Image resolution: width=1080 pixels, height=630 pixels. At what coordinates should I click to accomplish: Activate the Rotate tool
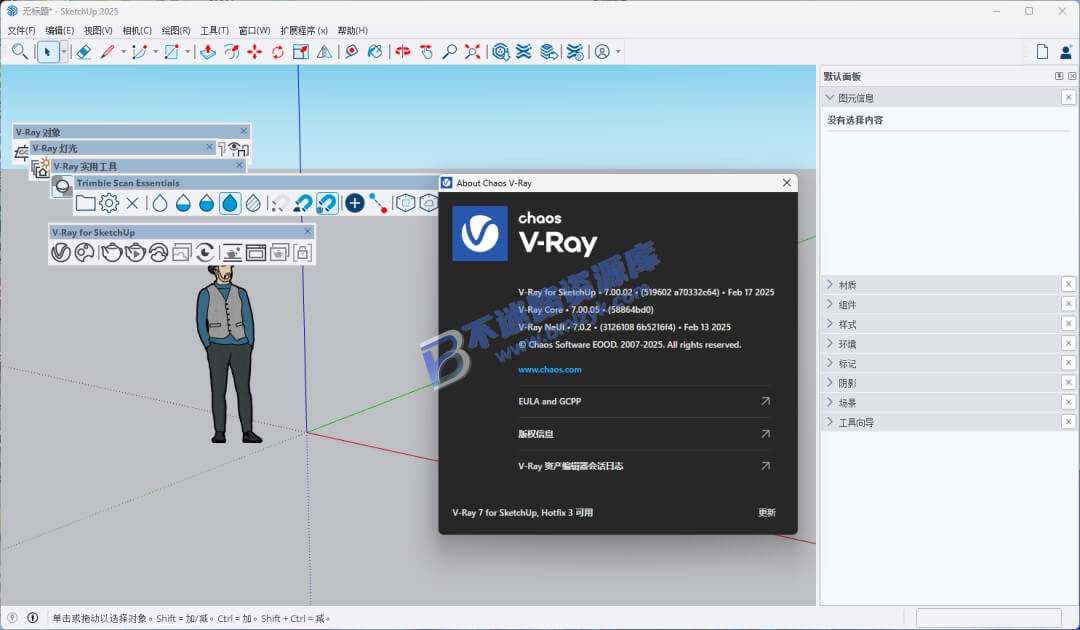coord(278,52)
